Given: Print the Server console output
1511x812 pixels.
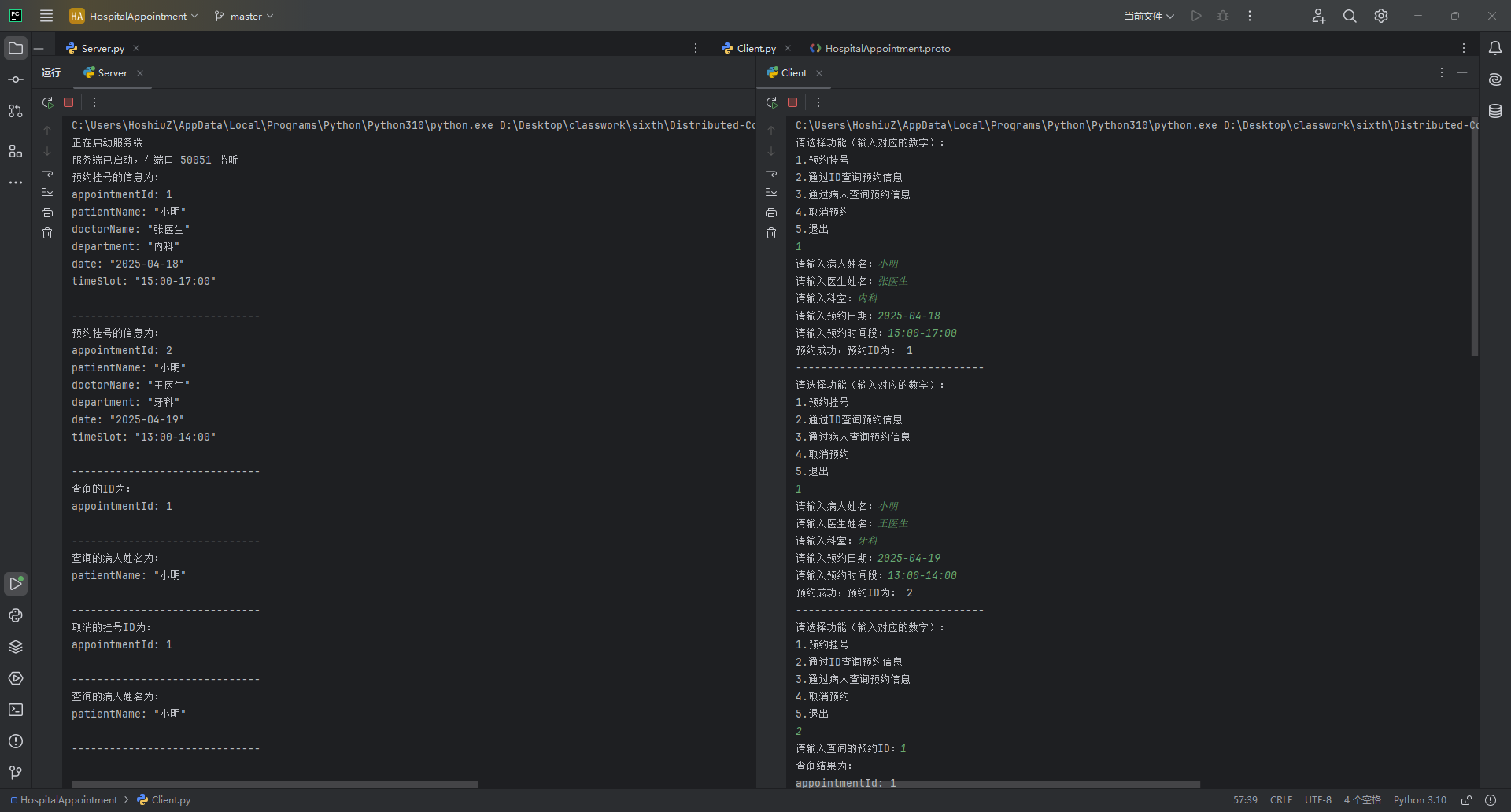Looking at the screenshot, I should click(x=47, y=212).
